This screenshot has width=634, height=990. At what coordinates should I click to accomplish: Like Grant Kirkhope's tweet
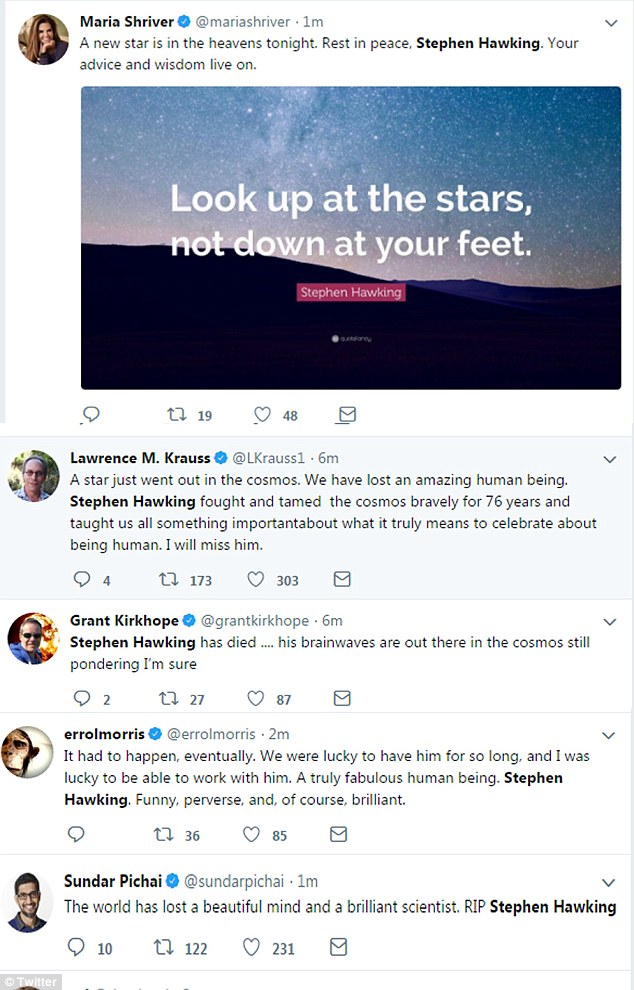256,698
